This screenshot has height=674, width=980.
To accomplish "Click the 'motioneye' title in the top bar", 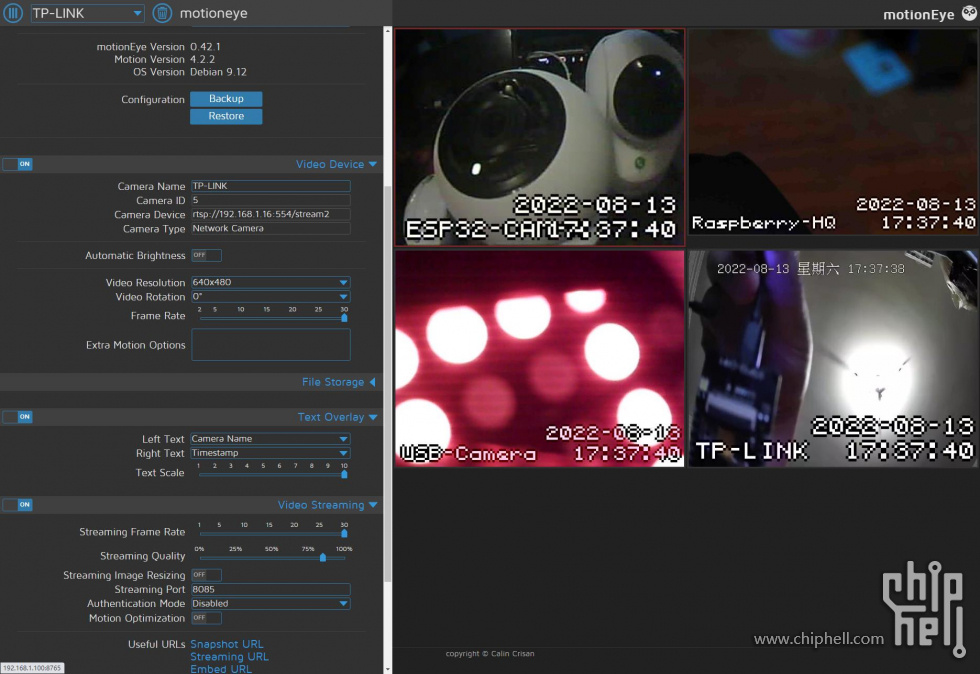I will point(214,13).
